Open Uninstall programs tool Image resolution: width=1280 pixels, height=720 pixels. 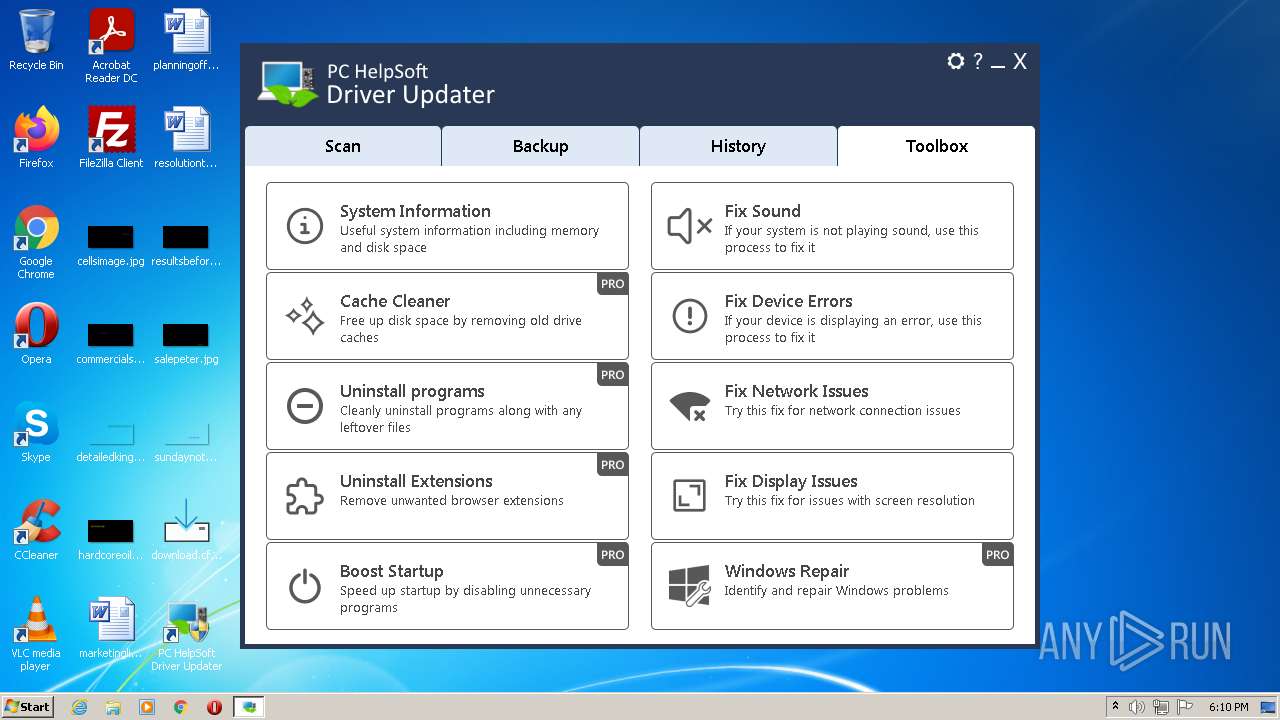(447, 406)
